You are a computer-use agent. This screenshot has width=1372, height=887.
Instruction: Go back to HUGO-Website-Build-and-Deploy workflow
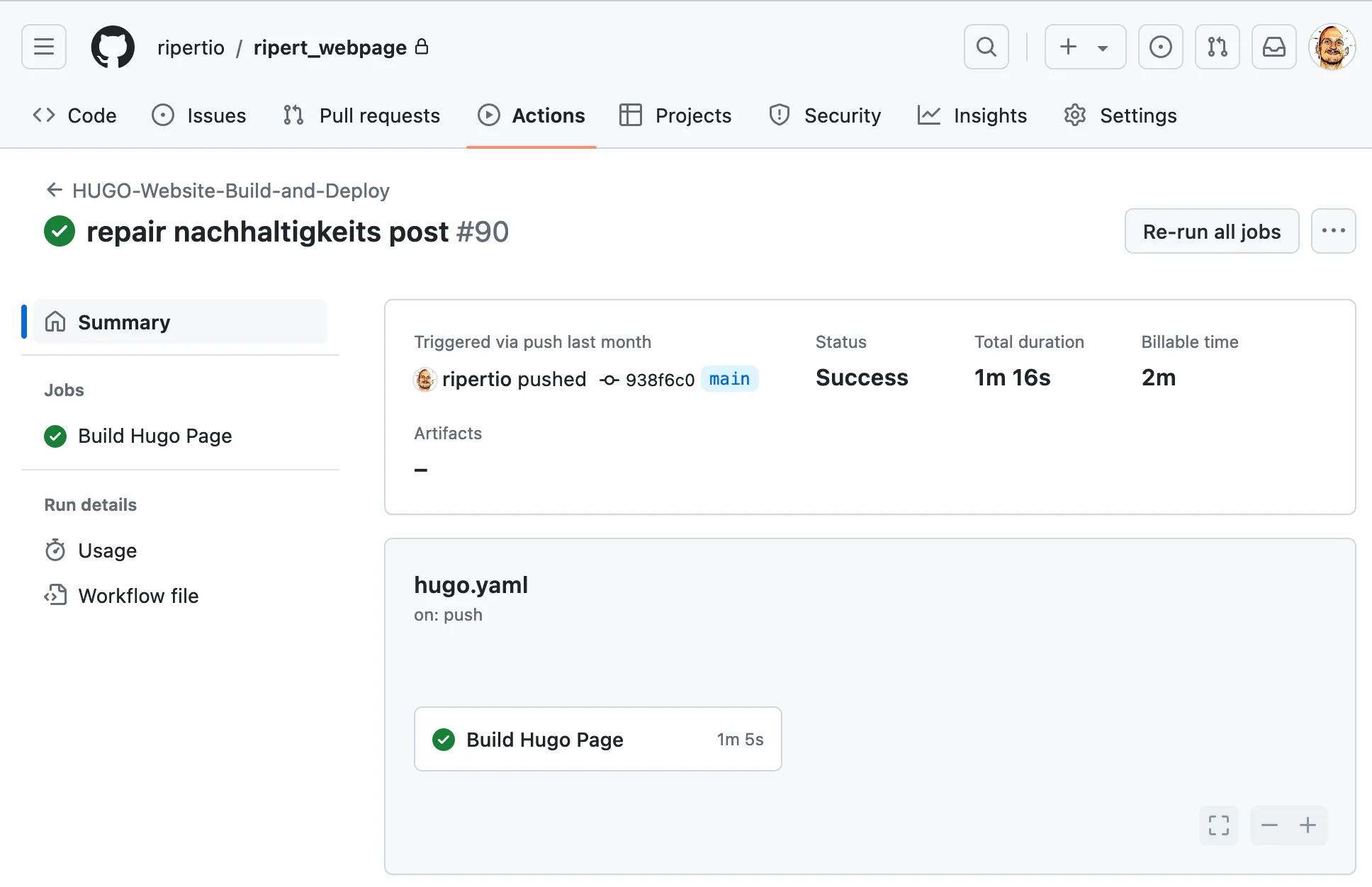point(218,190)
